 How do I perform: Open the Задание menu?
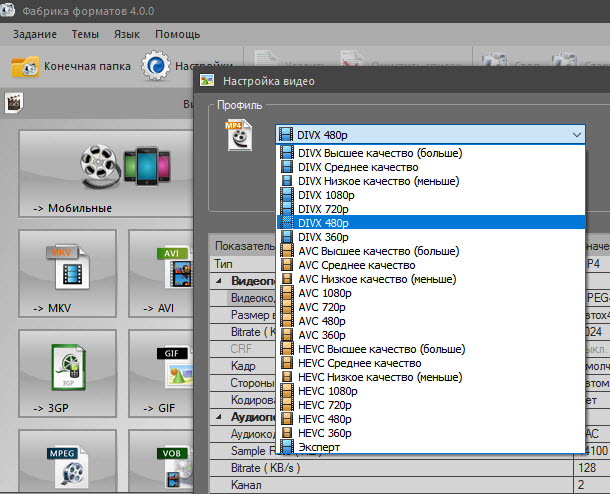34,33
